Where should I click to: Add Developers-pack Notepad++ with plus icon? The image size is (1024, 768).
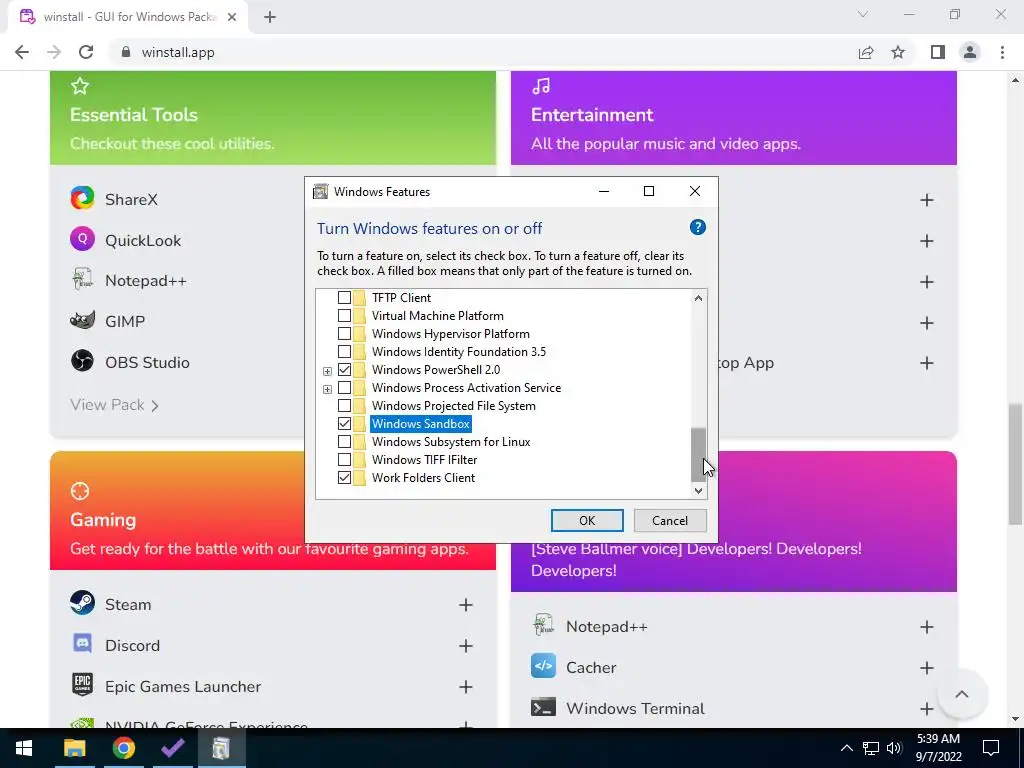tap(927, 627)
